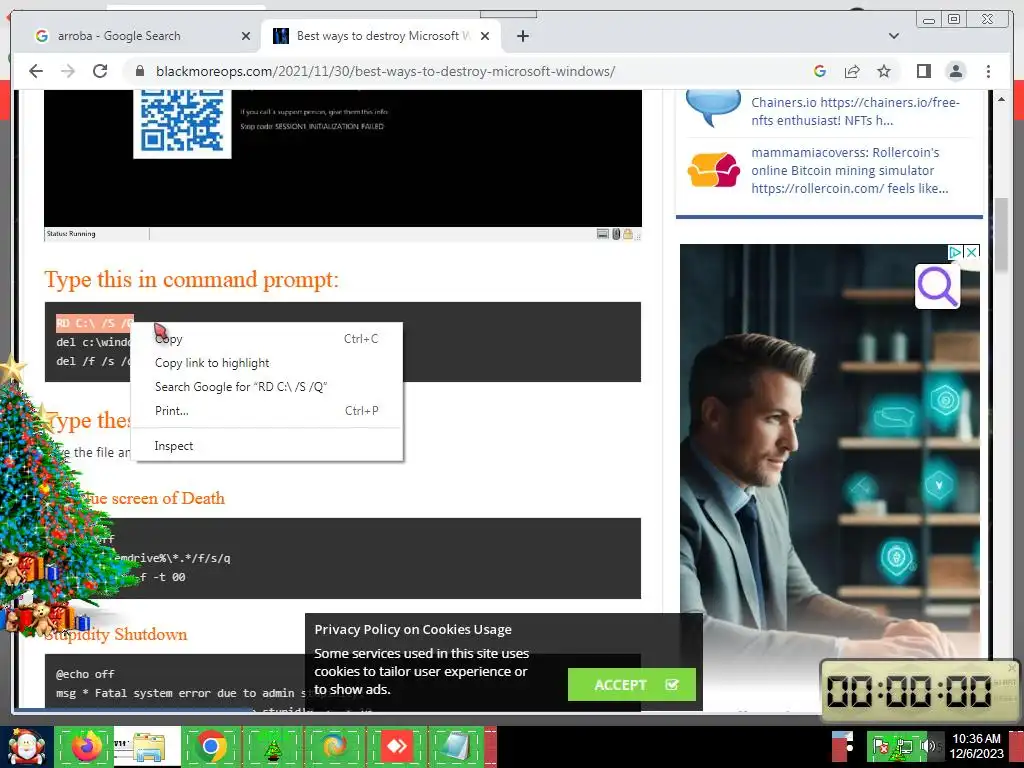Click the Status: Running label
Viewport: 1024px width, 768px height.
(71, 234)
